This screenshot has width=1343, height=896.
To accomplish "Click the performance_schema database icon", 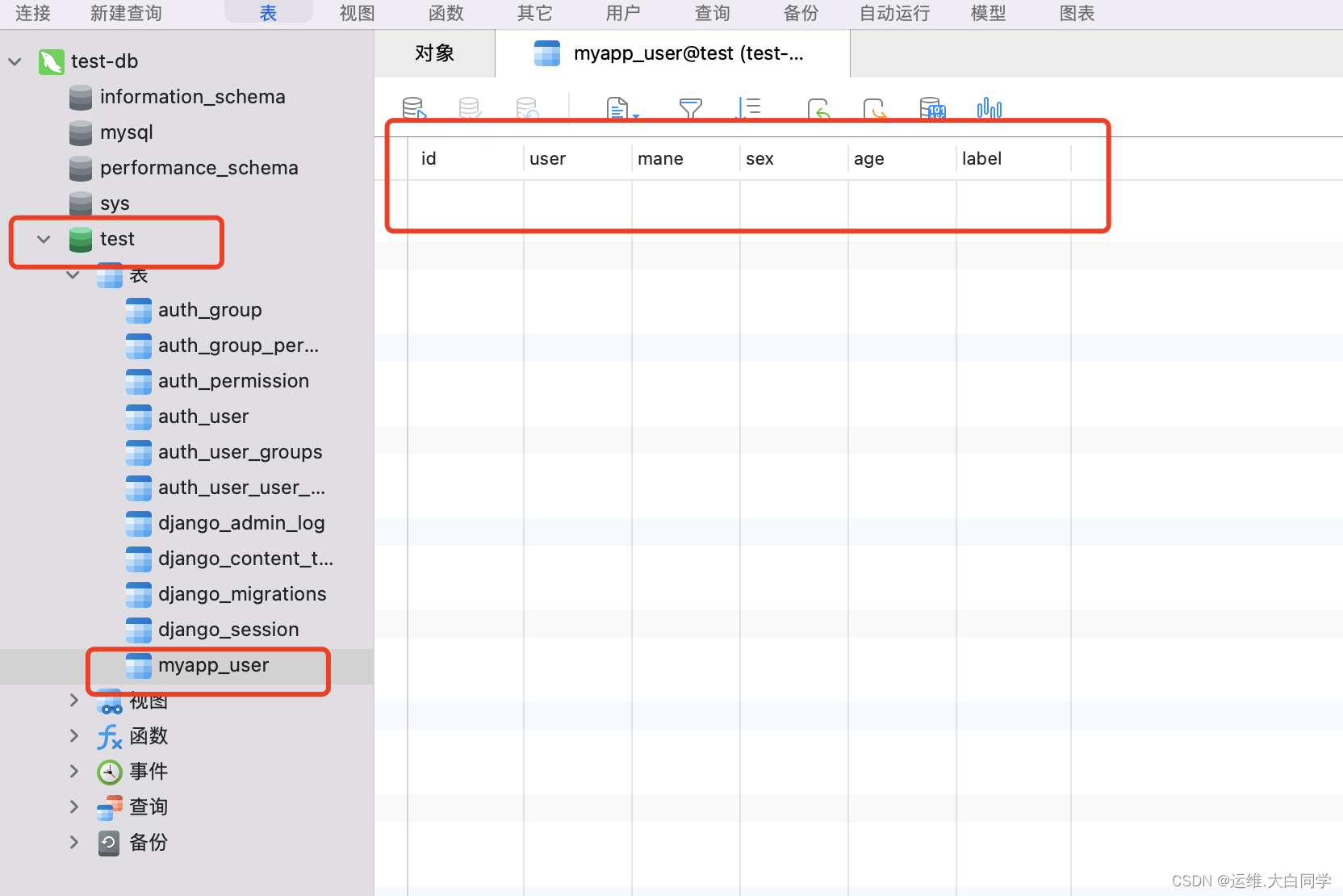I will (81, 169).
